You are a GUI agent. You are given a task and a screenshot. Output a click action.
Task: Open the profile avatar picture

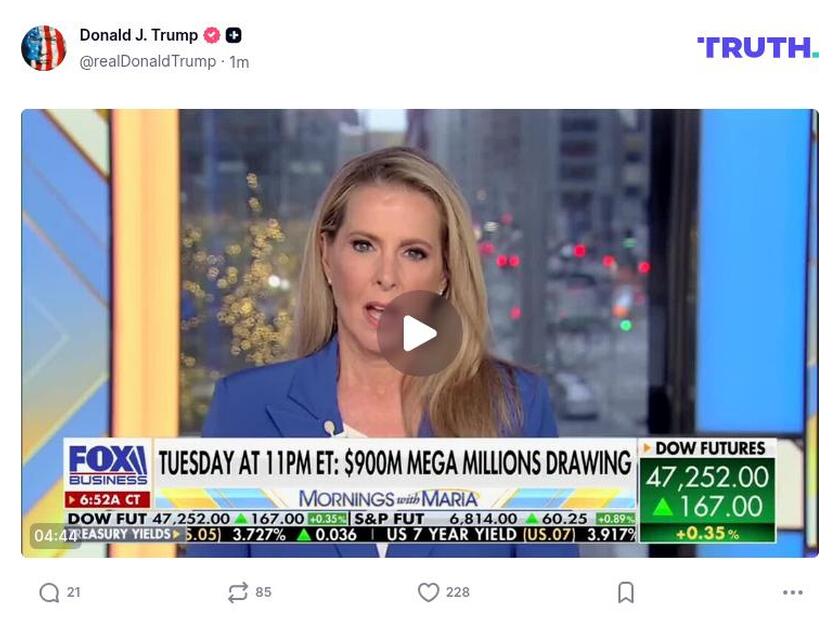click(43, 48)
